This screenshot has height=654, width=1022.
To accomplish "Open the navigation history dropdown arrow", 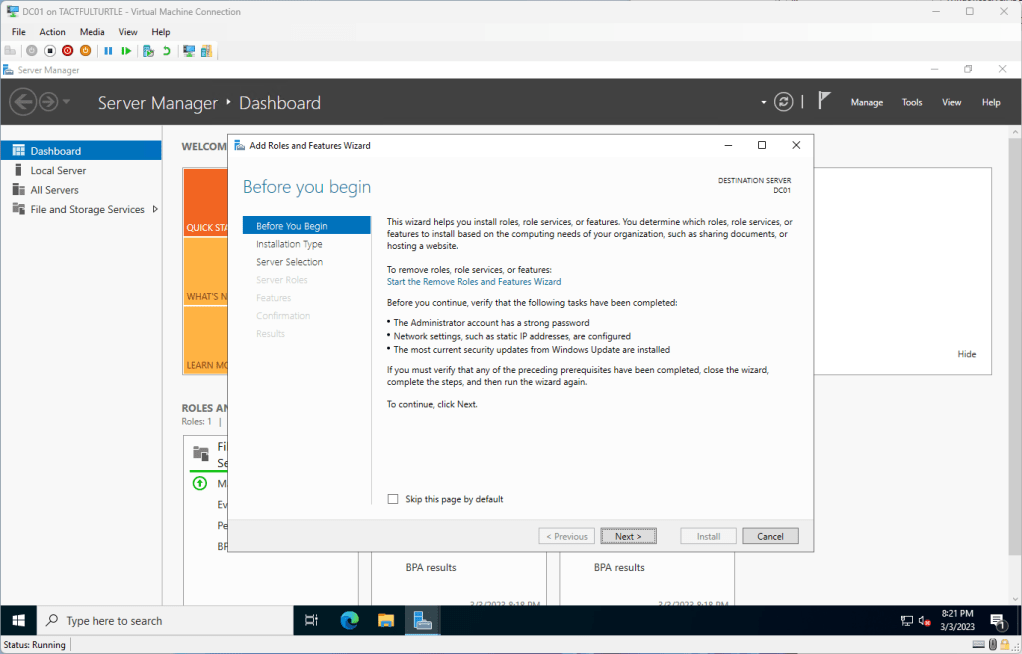I will click(67, 102).
